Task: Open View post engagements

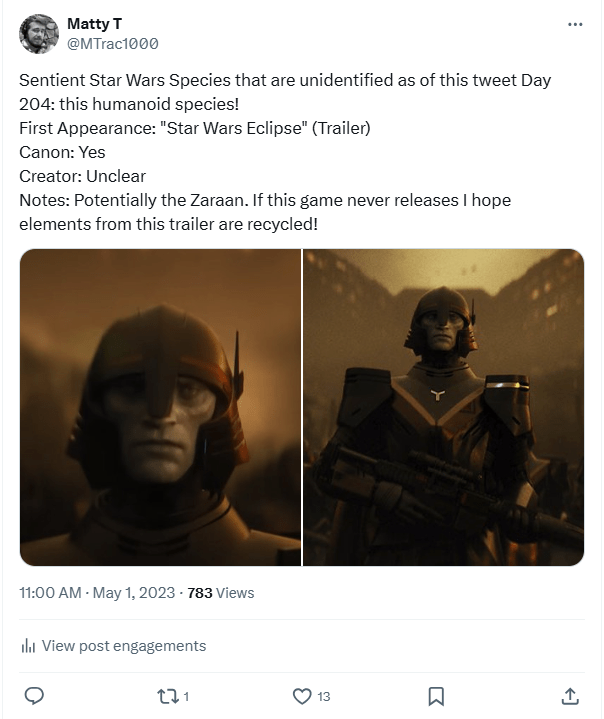Action: tap(124, 646)
